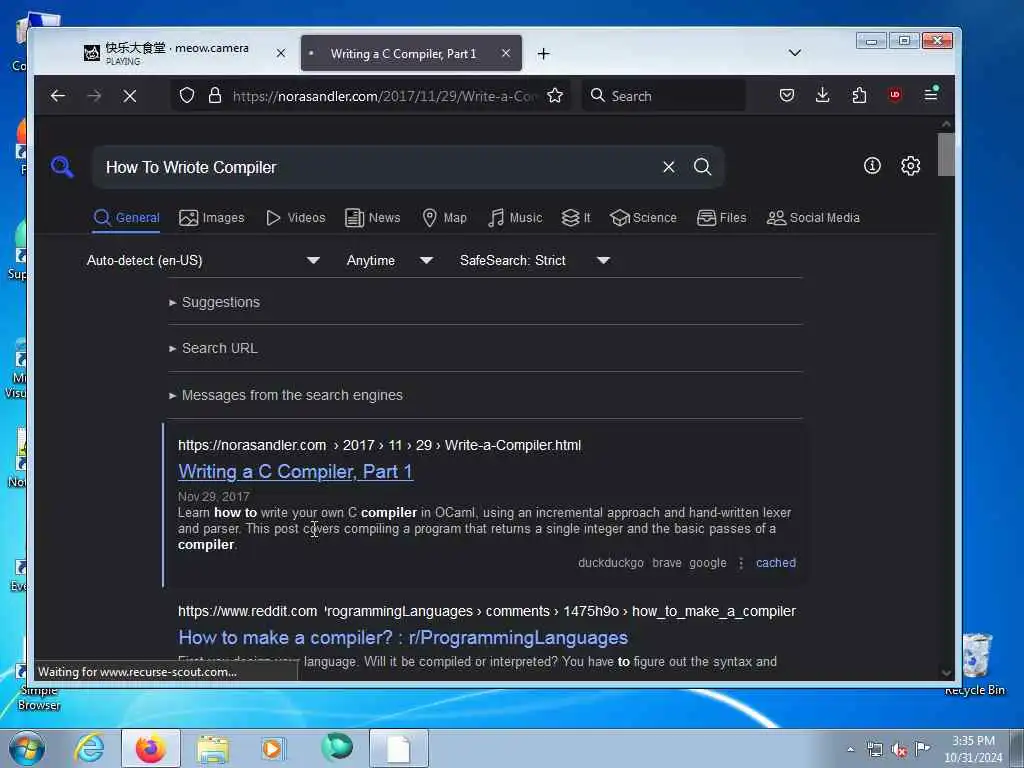Close the meow.camera tab
Screen dimensions: 1024x768
(x=281, y=54)
